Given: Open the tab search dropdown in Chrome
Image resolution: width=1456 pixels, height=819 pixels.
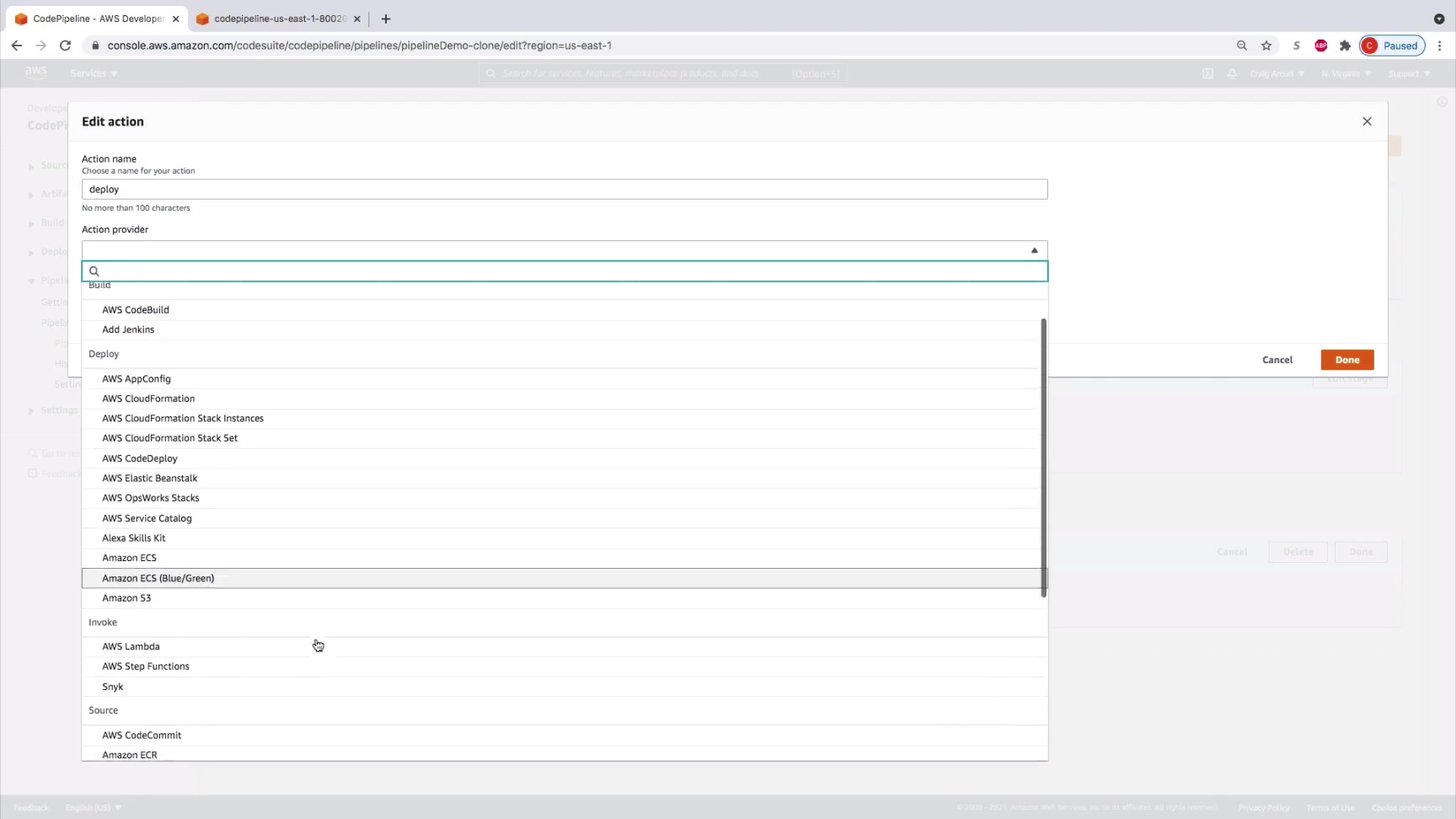Looking at the screenshot, I should (x=1439, y=19).
